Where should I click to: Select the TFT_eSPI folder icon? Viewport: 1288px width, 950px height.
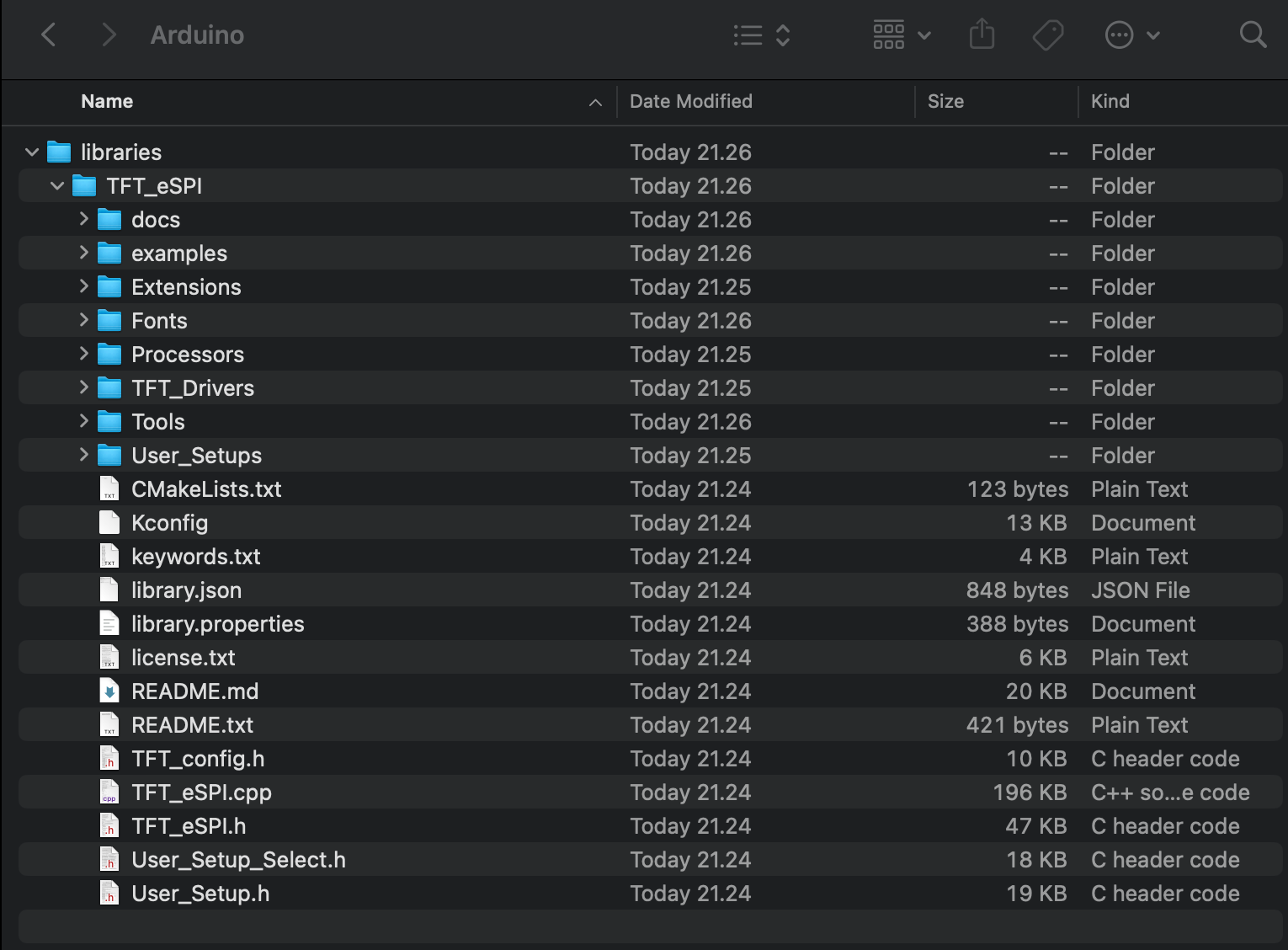pyautogui.click(x=84, y=186)
